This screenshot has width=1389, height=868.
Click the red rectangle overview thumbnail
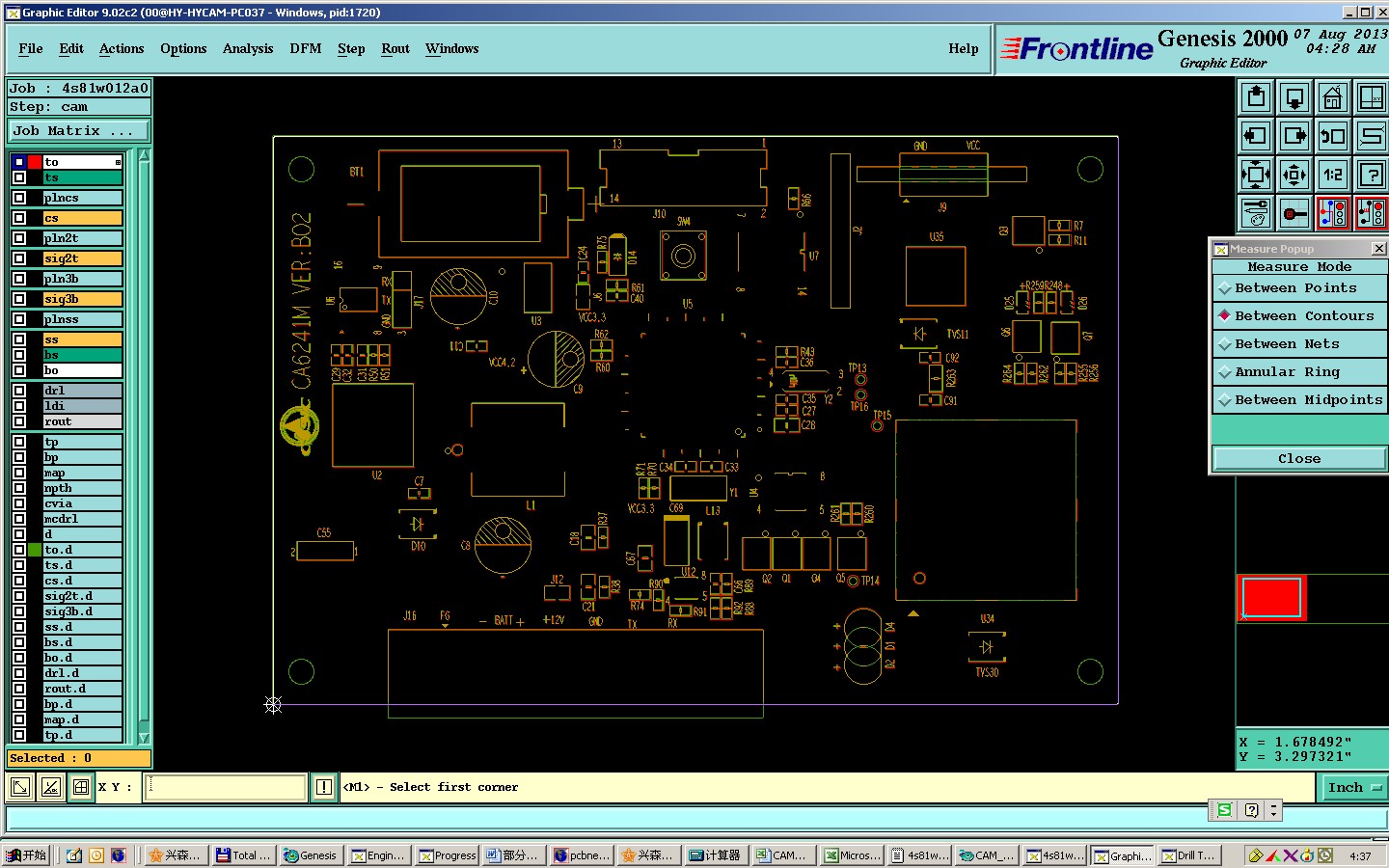coord(1271,597)
